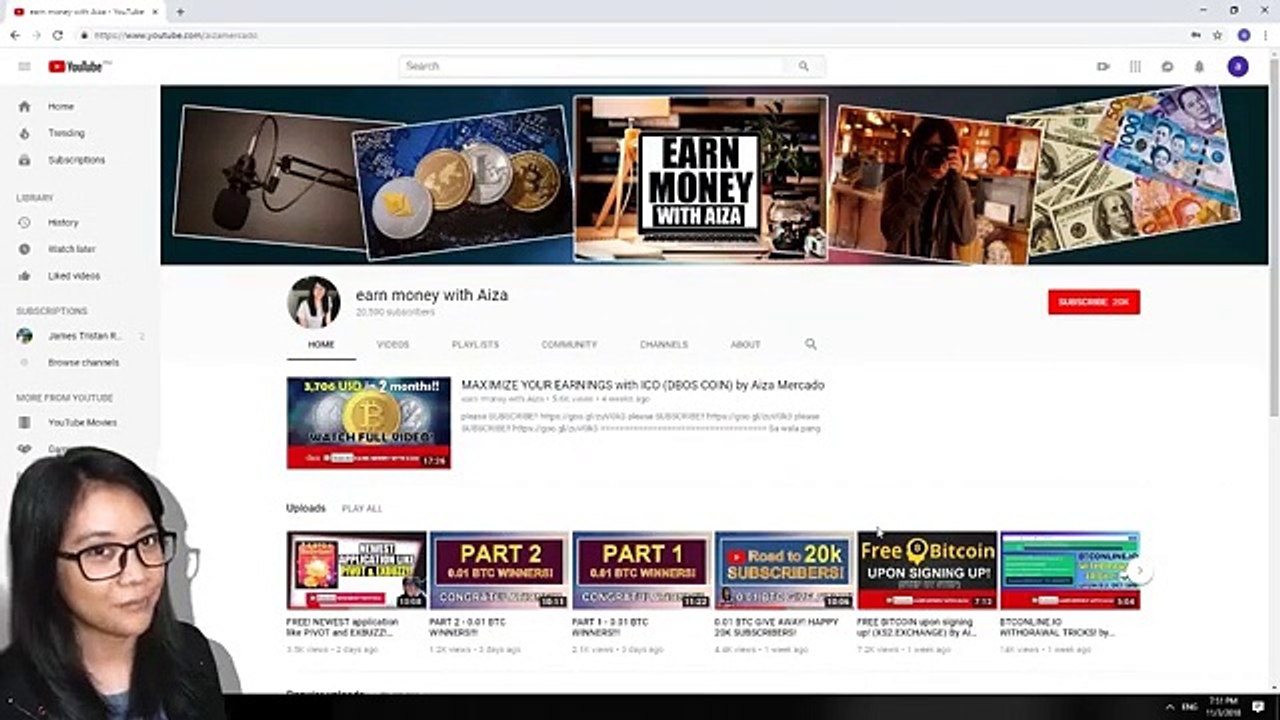The image size is (1280, 720).
Task: Click in the YouTube search field
Action: pyautogui.click(x=592, y=66)
